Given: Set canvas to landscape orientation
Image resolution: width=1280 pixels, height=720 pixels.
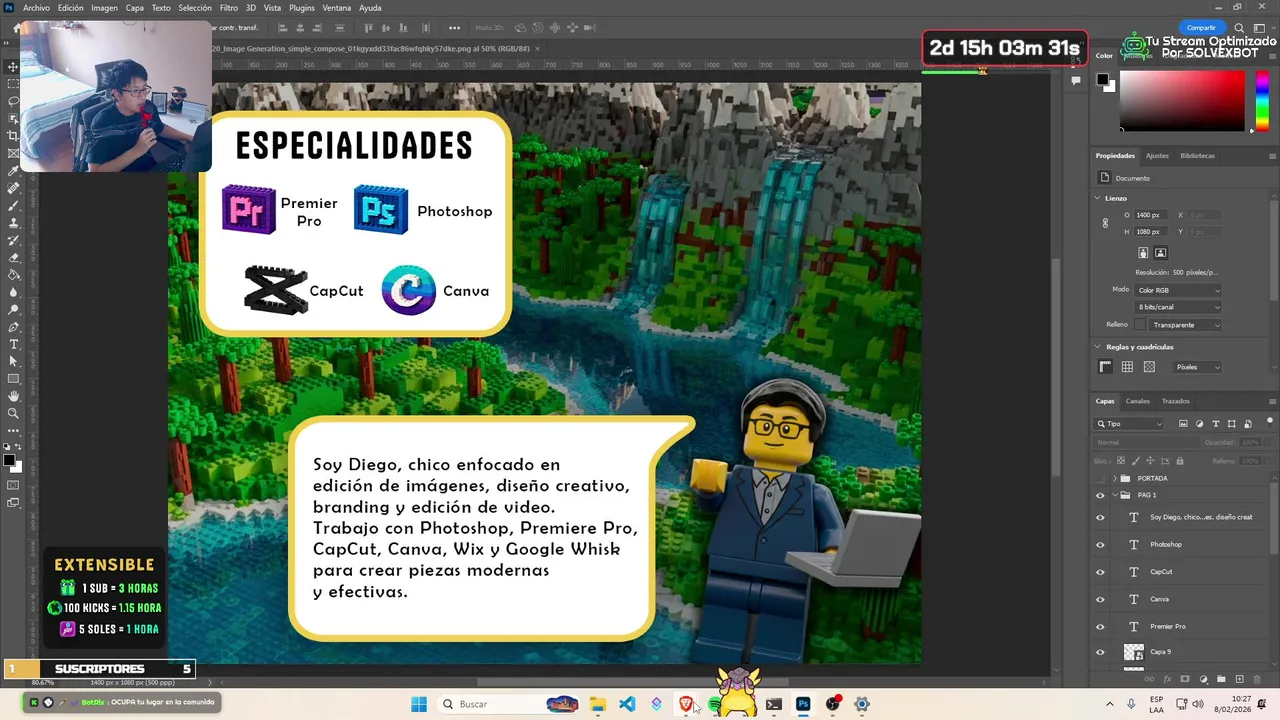Looking at the screenshot, I should (1160, 253).
